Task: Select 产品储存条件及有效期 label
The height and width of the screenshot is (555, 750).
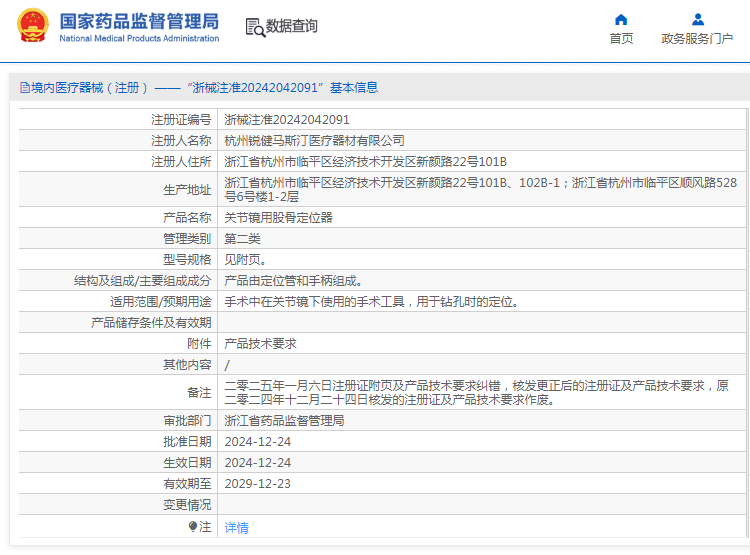Action: tap(151, 323)
